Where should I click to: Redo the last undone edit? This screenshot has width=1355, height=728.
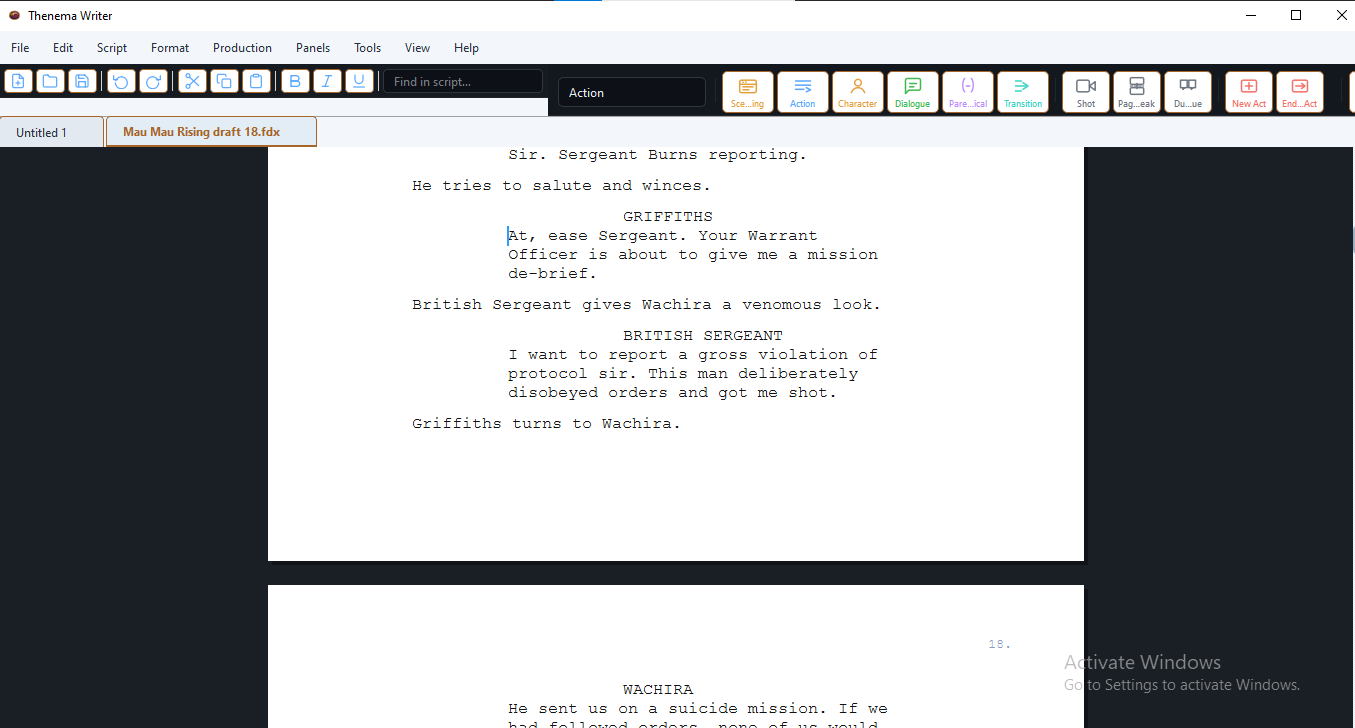coord(153,82)
